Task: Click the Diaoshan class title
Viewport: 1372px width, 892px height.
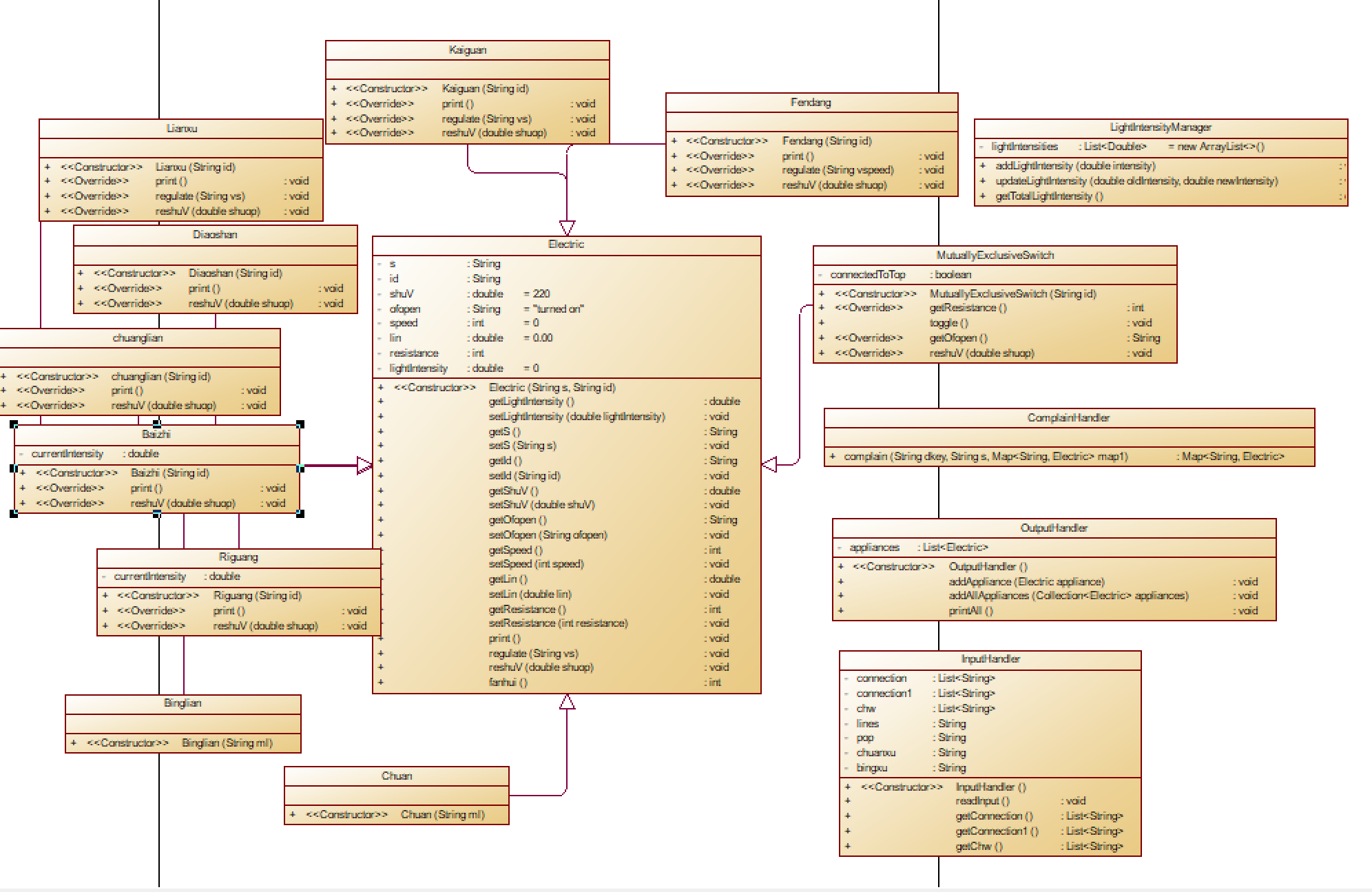Action: 215,235
